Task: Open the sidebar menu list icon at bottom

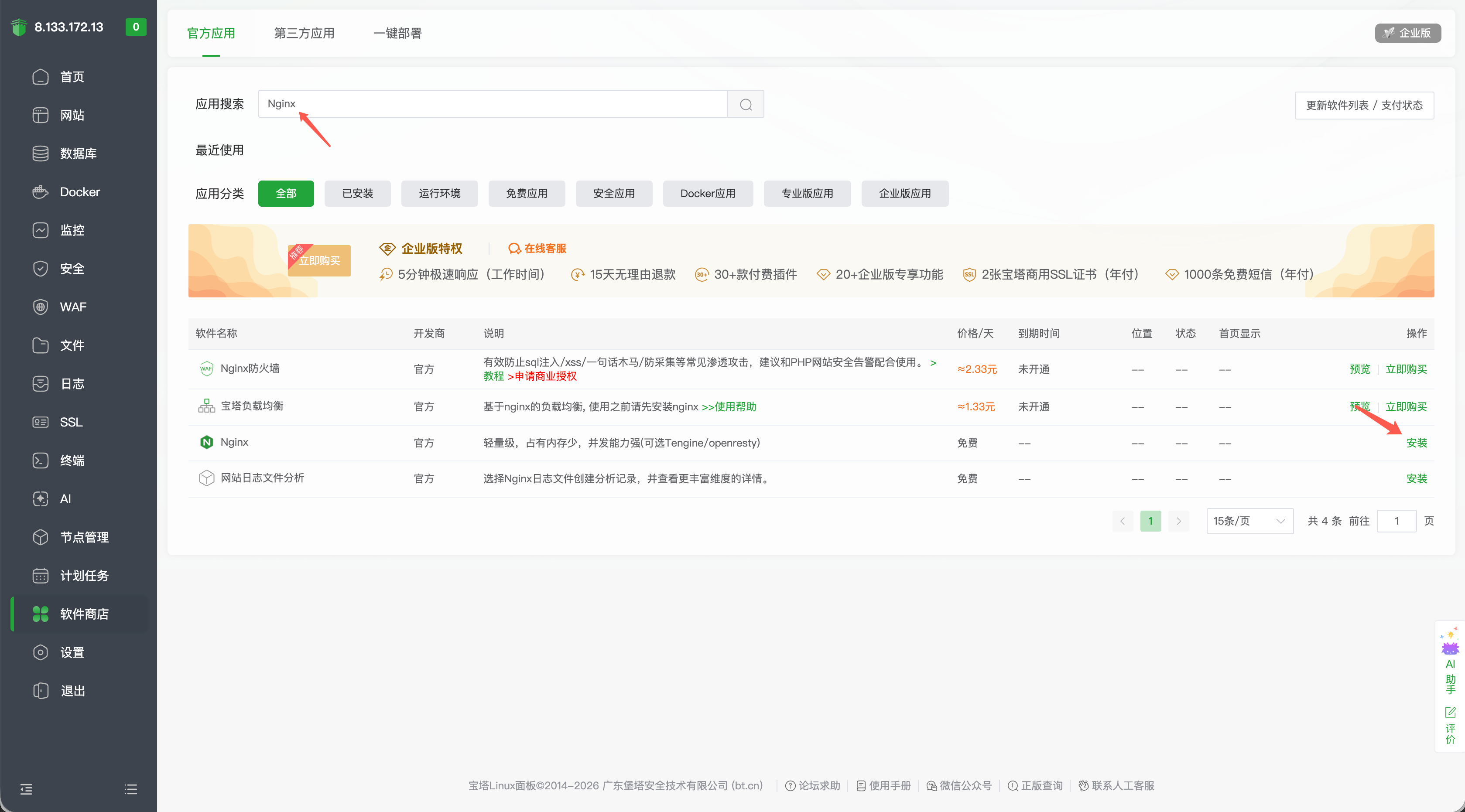Action: click(131, 789)
